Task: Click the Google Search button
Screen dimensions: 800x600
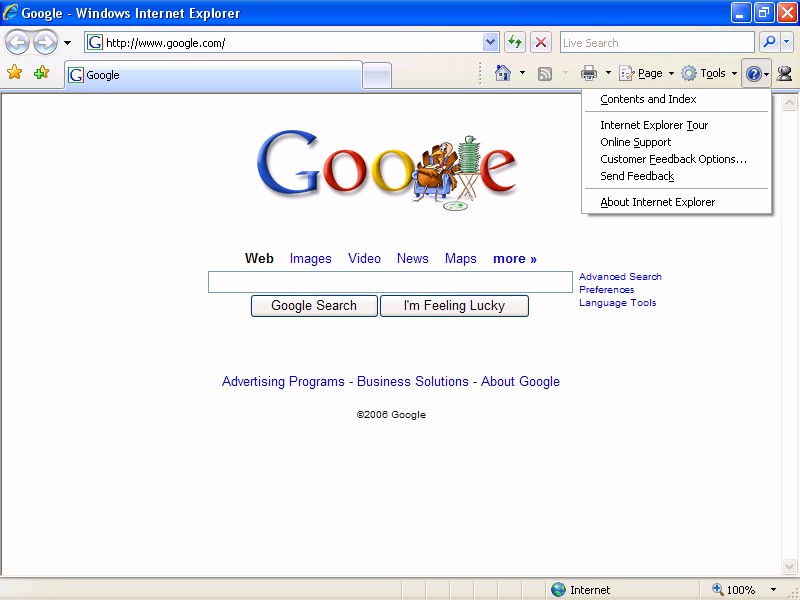Action: pyautogui.click(x=314, y=306)
